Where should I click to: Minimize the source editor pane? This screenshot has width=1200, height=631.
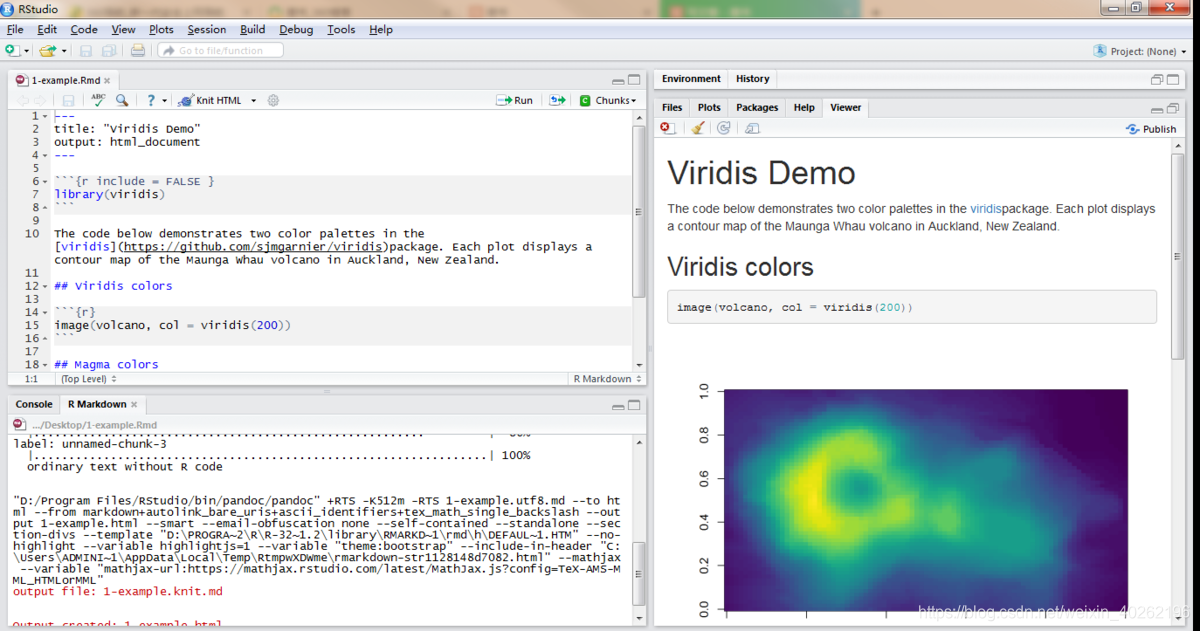click(x=619, y=80)
